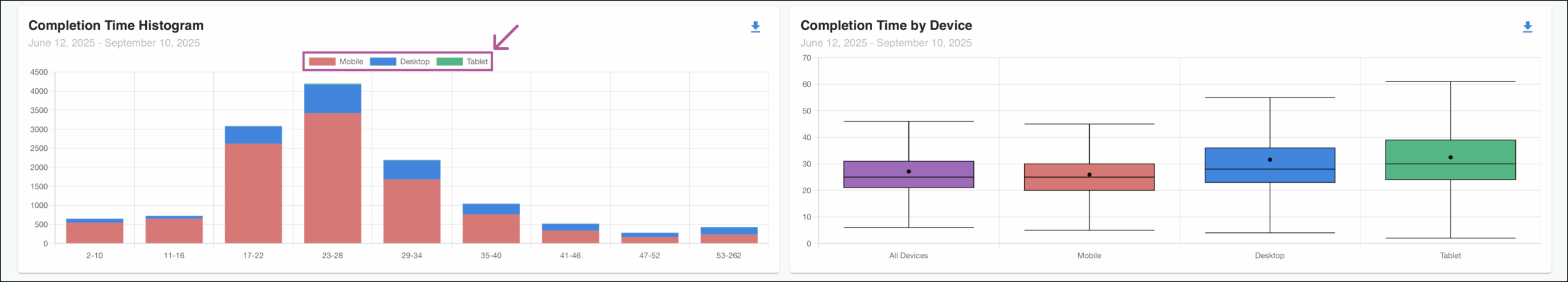Select the green Tablet box plot
This screenshot has width=1568, height=282.
pos(1450,171)
